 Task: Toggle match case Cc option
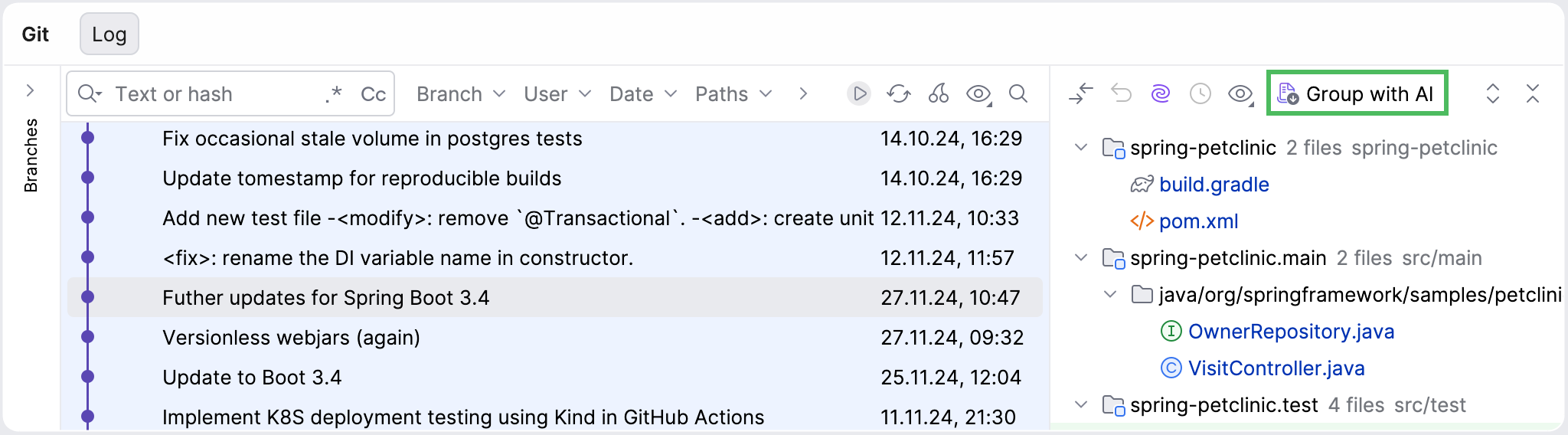373,94
